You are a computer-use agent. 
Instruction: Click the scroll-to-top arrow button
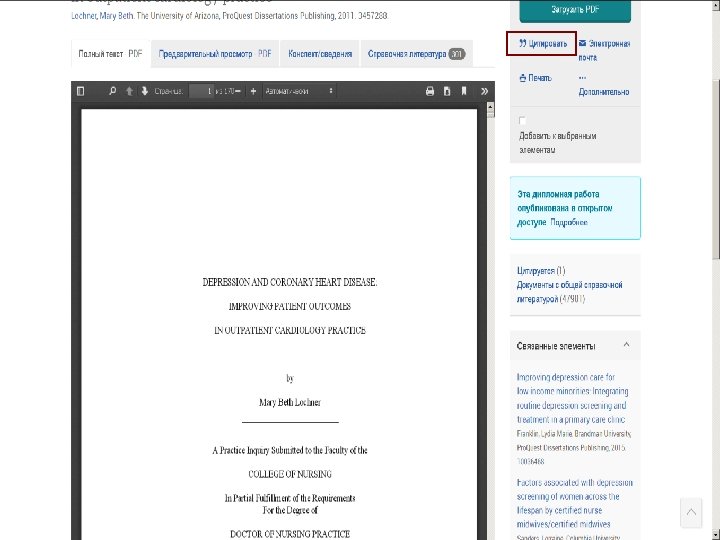[691, 512]
